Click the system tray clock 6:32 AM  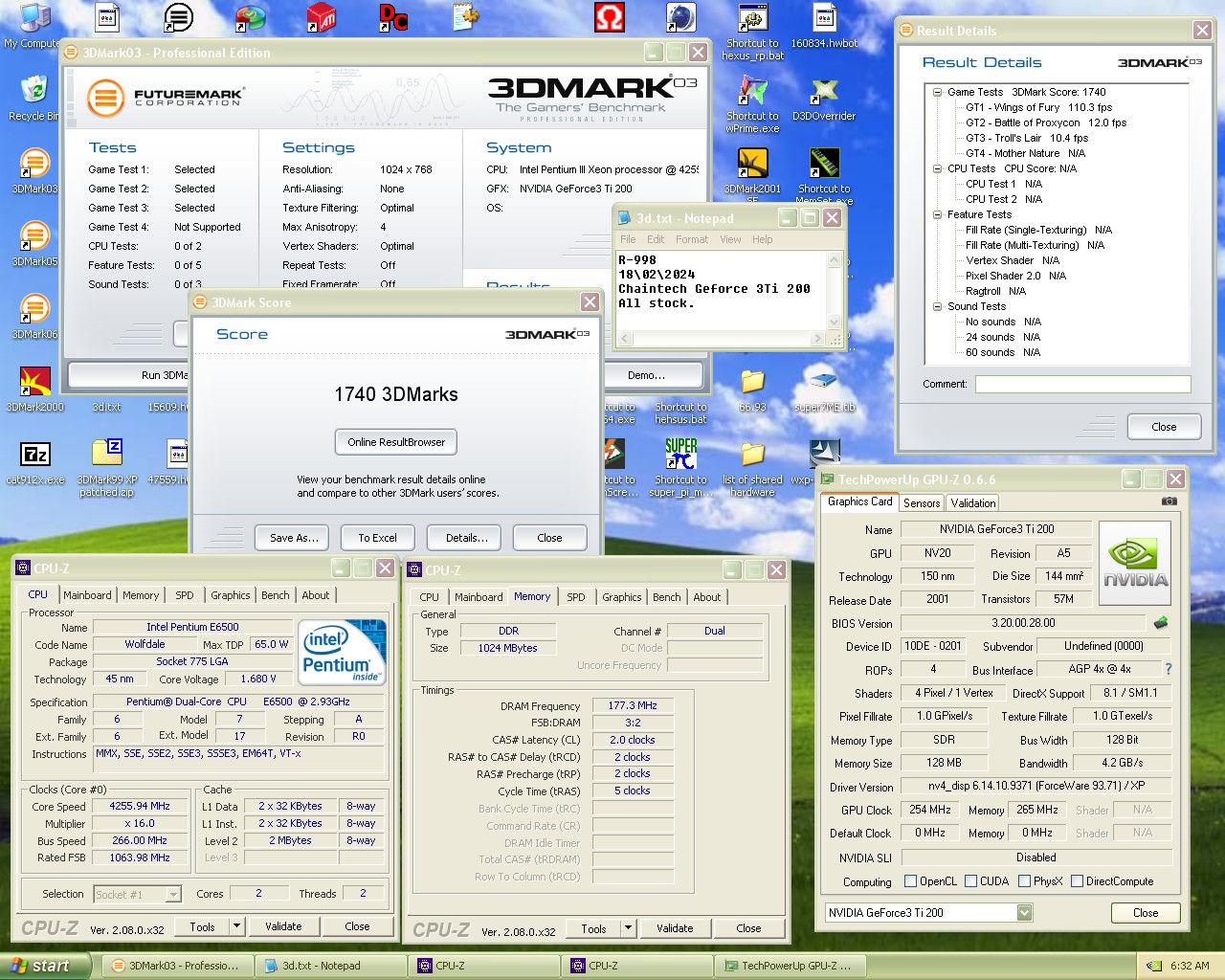(x=1189, y=966)
